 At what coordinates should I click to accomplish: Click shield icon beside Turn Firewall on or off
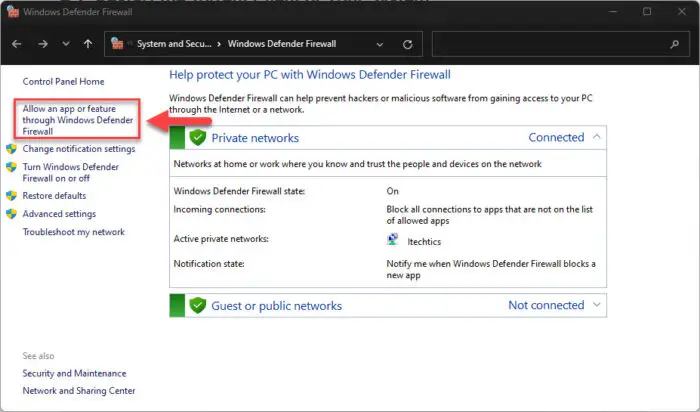click(12, 167)
